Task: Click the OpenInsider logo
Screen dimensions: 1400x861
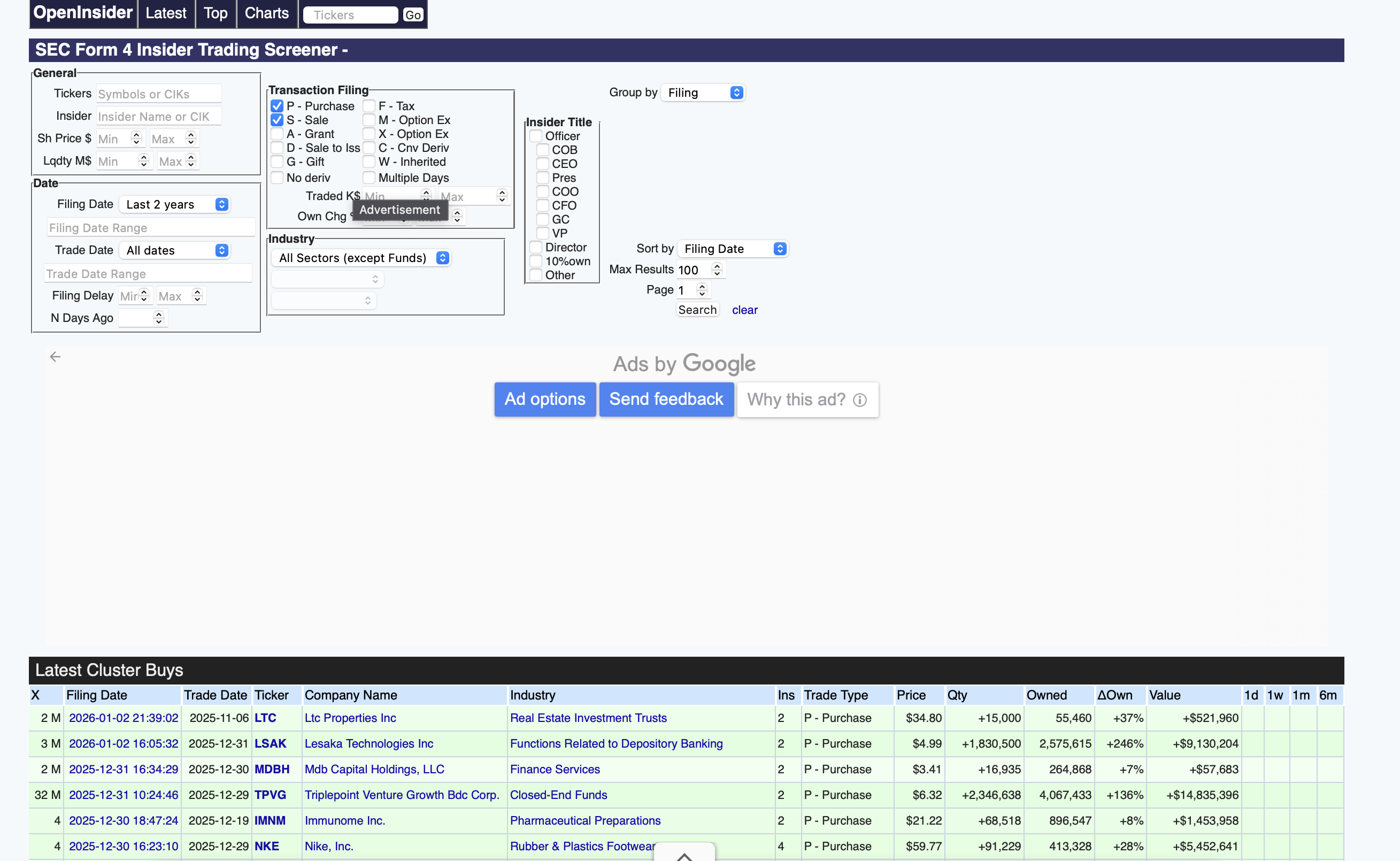Action: pyautogui.click(x=83, y=12)
